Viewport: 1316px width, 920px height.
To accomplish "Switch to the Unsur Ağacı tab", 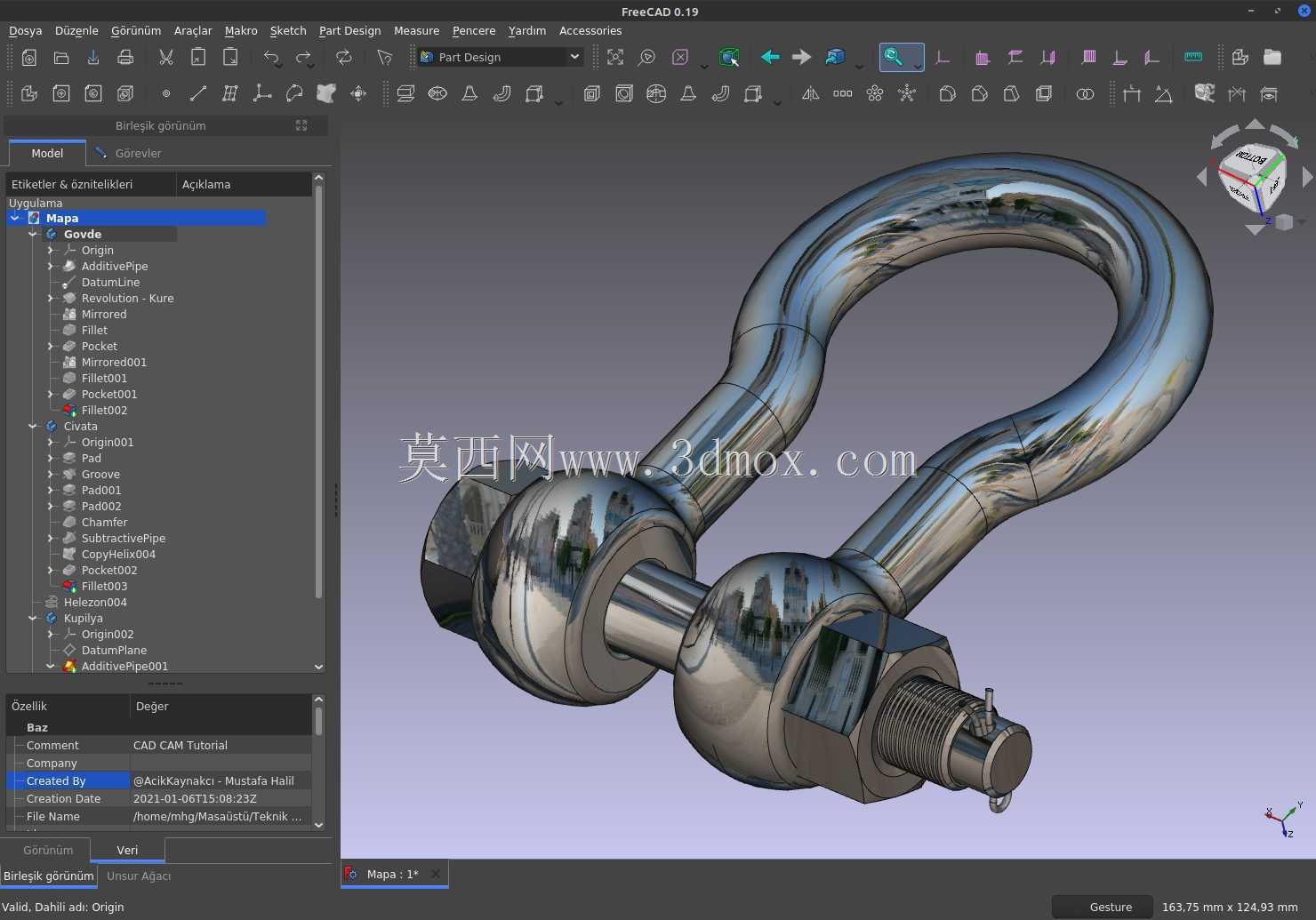I will (139, 876).
